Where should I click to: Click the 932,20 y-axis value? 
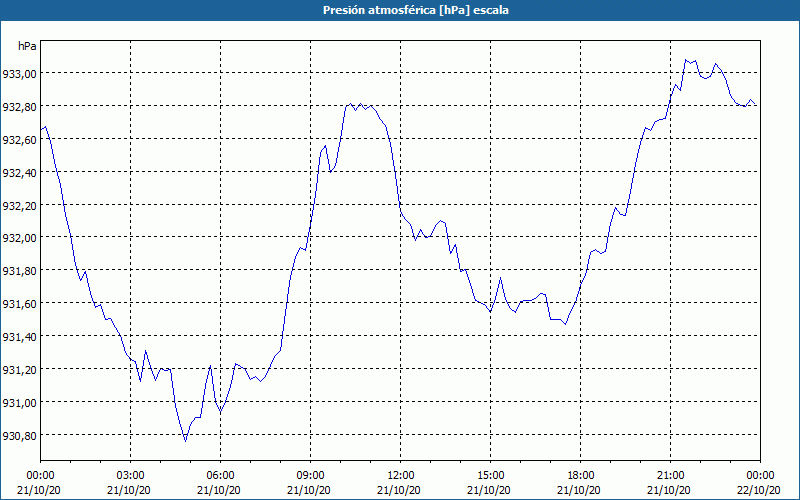point(19,206)
